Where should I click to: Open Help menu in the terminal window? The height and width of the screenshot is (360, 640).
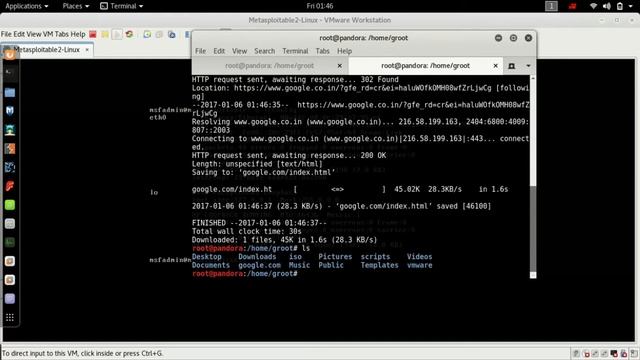tap(344, 51)
